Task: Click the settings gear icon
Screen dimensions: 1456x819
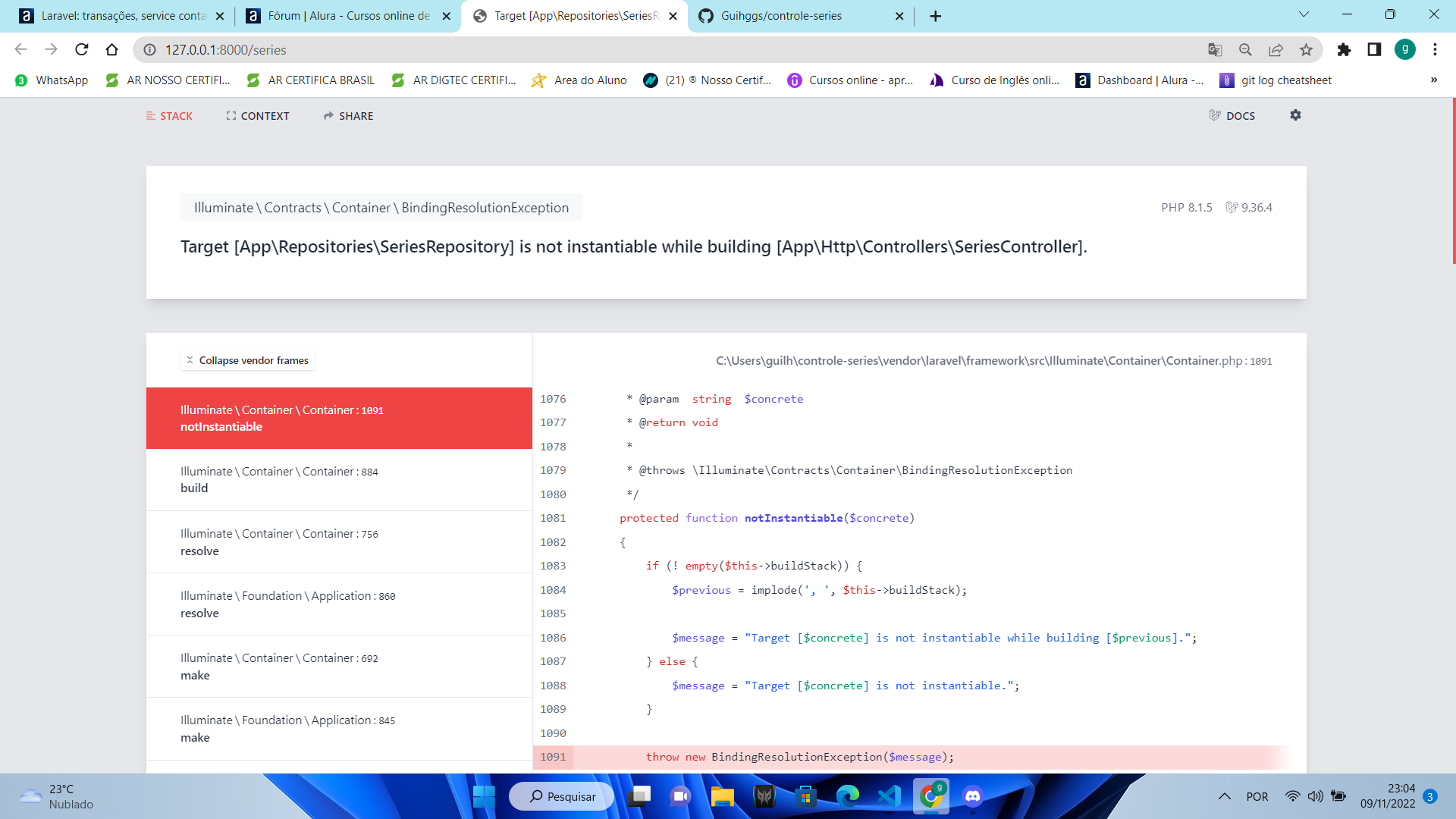Action: [1296, 115]
